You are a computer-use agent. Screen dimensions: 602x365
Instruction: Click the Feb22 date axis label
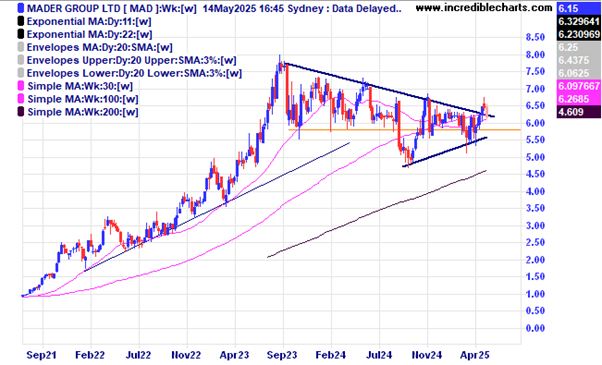[89, 355]
